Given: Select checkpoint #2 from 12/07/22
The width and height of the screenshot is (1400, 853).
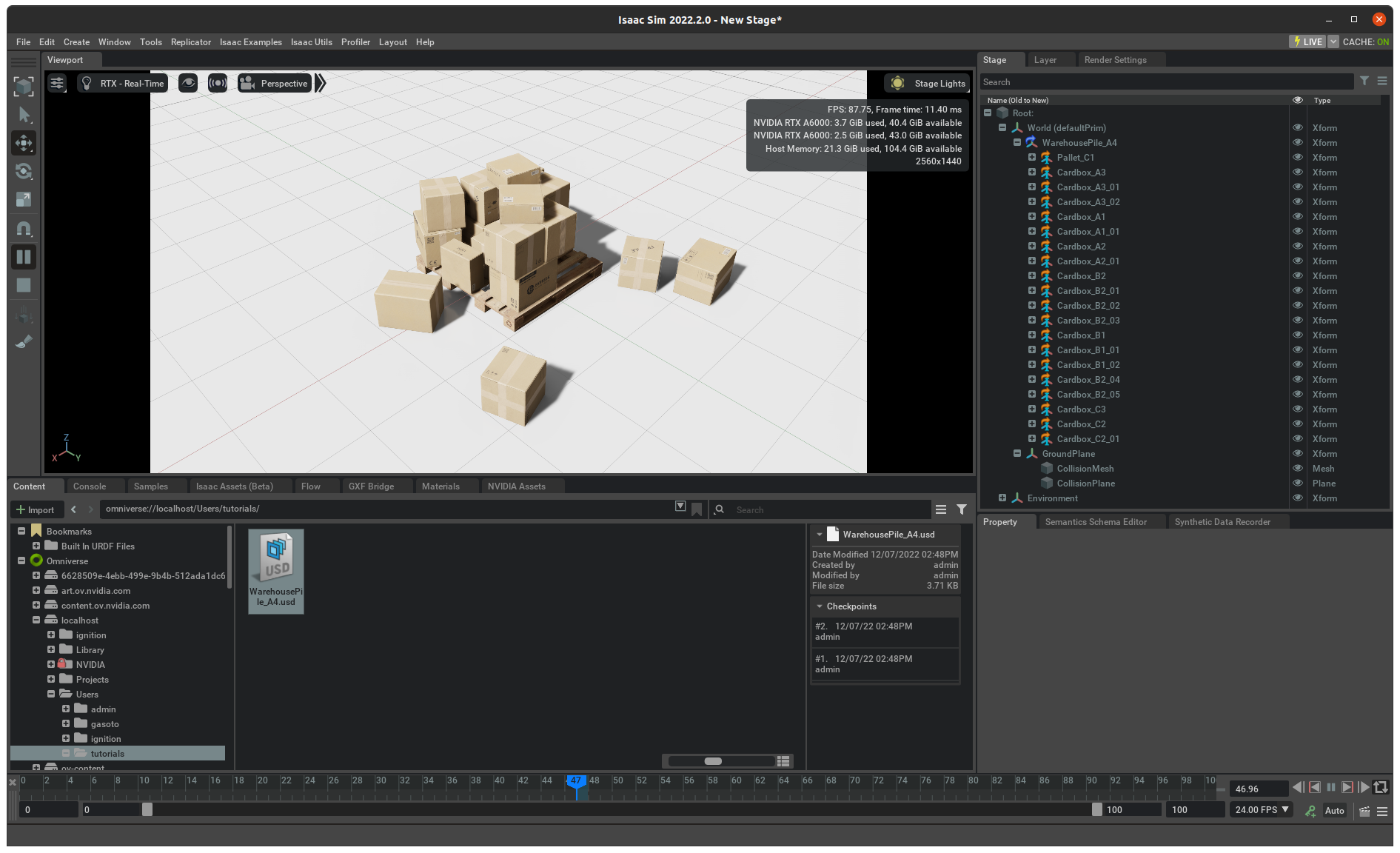Looking at the screenshot, I should (885, 632).
